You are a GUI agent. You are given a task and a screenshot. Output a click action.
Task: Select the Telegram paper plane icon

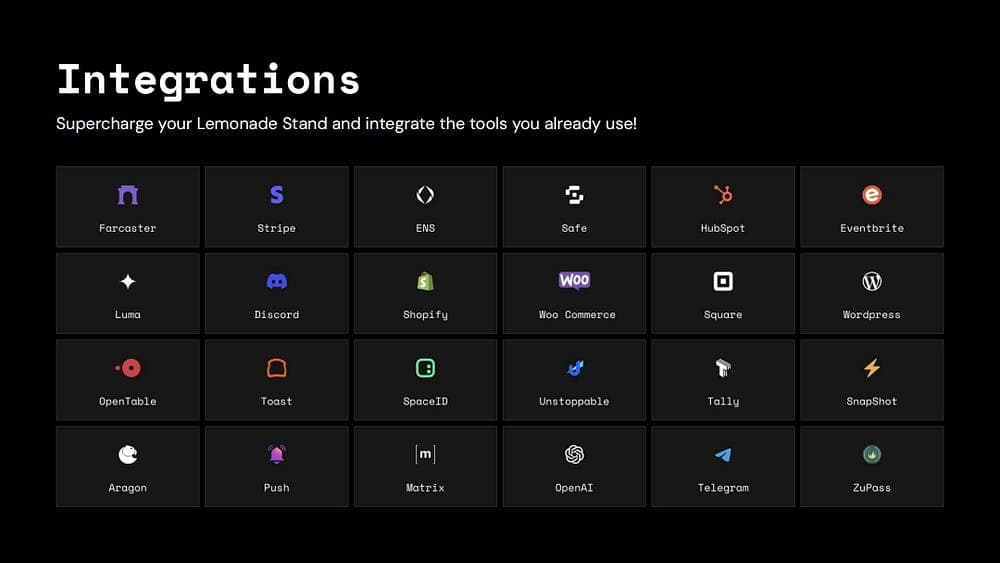pyautogui.click(x=723, y=455)
